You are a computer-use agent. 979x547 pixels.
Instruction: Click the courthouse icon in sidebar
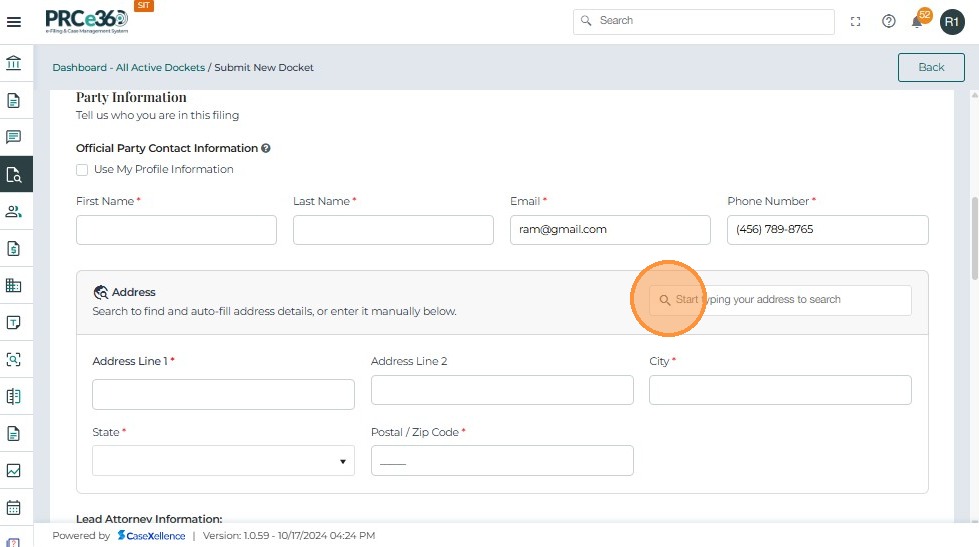[x=14, y=64]
